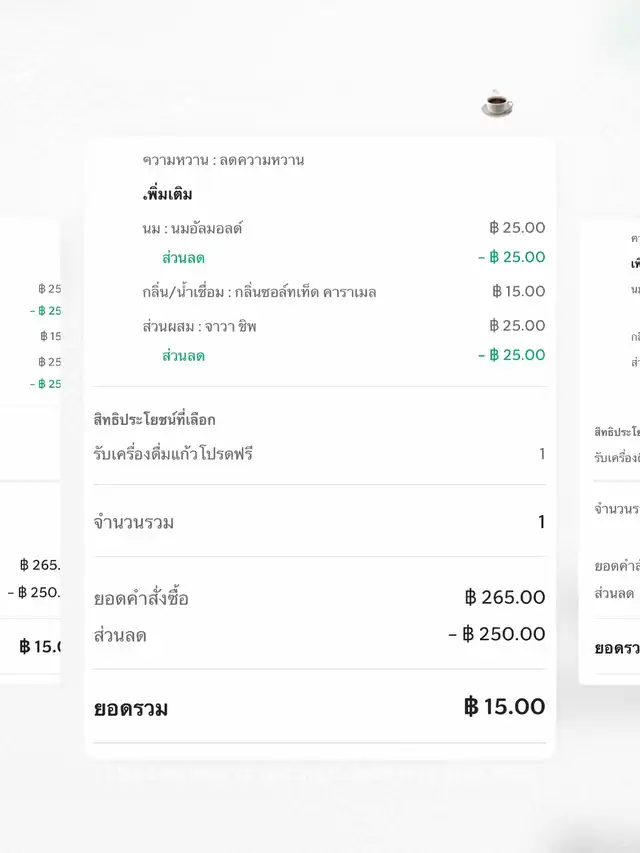Select the salted caramel syrup row label

click(x=259, y=292)
